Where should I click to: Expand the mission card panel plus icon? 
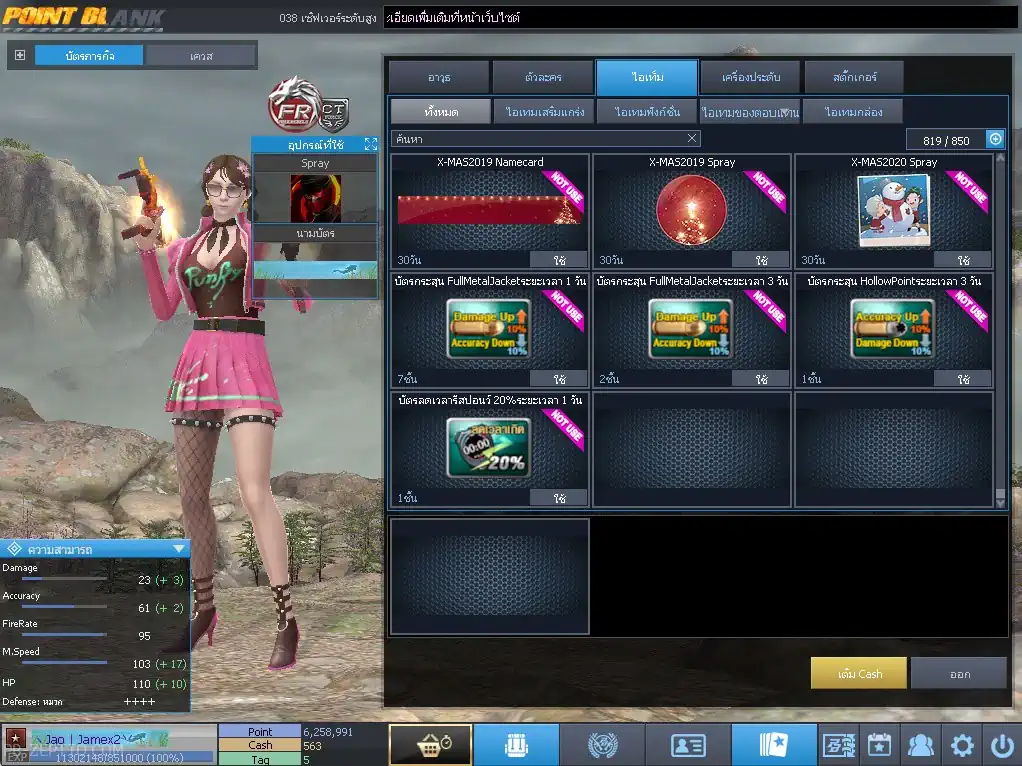(20, 56)
